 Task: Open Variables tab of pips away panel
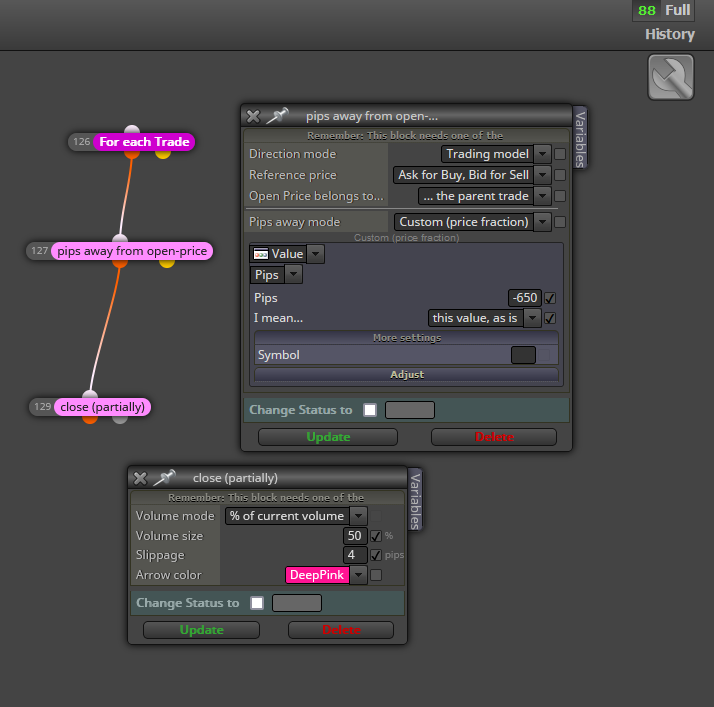point(580,139)
